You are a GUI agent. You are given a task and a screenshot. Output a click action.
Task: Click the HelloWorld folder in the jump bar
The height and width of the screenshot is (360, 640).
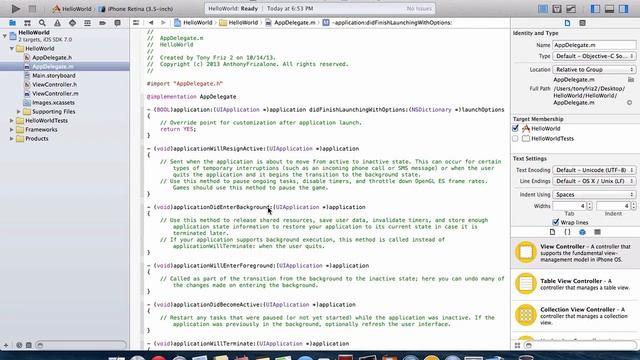point(239,23)
